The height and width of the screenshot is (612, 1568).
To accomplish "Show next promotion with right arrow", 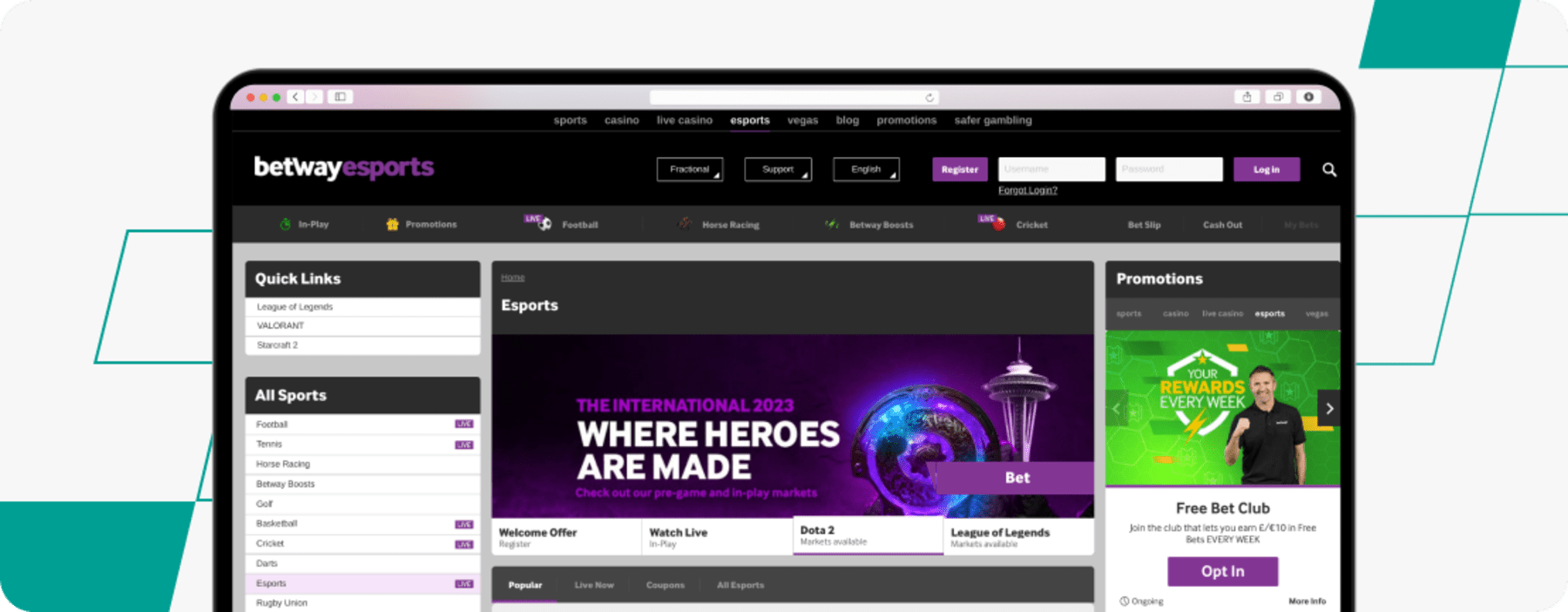I will click(x=1329, y=408).
